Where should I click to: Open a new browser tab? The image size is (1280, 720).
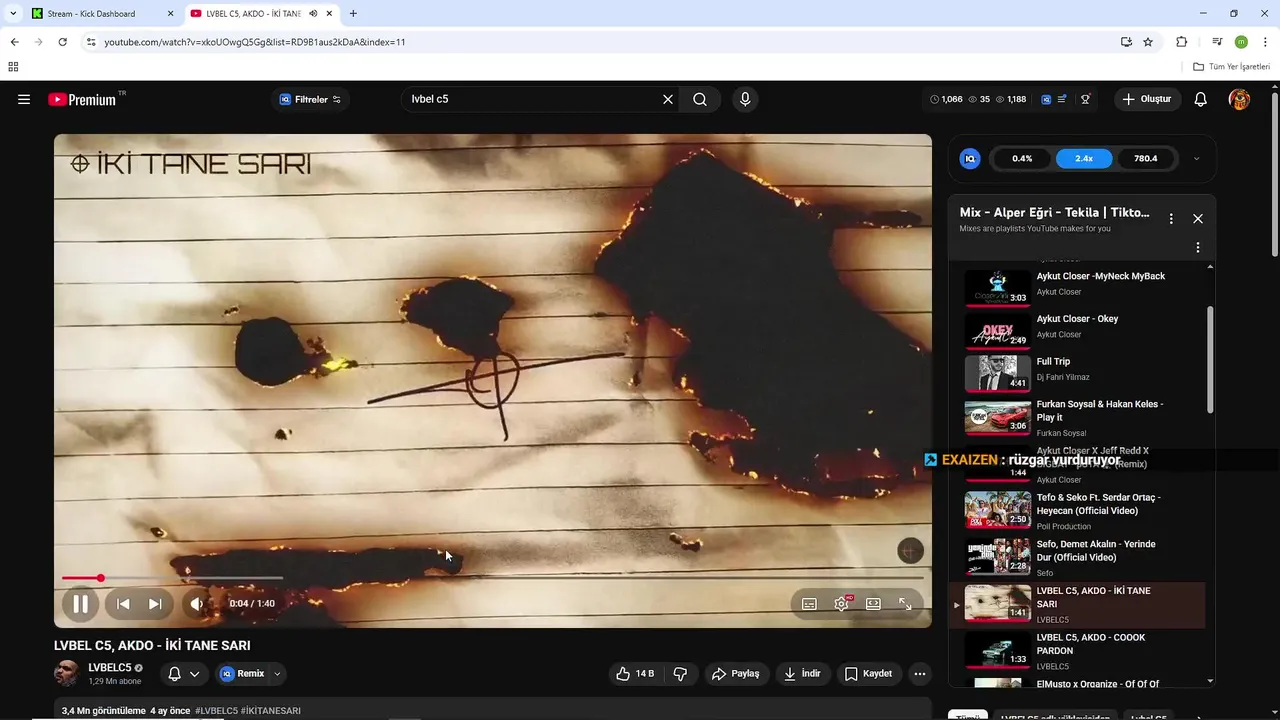[x=353, y=14]
